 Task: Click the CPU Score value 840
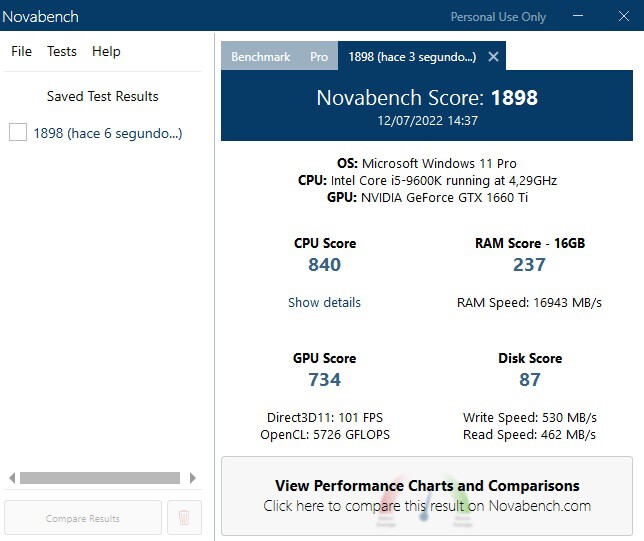(324, 265)
